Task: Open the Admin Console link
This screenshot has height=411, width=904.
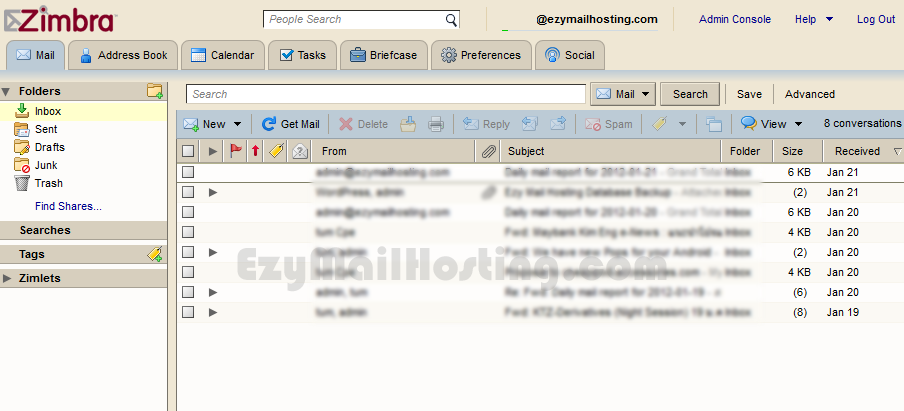Action: (734, 19)
